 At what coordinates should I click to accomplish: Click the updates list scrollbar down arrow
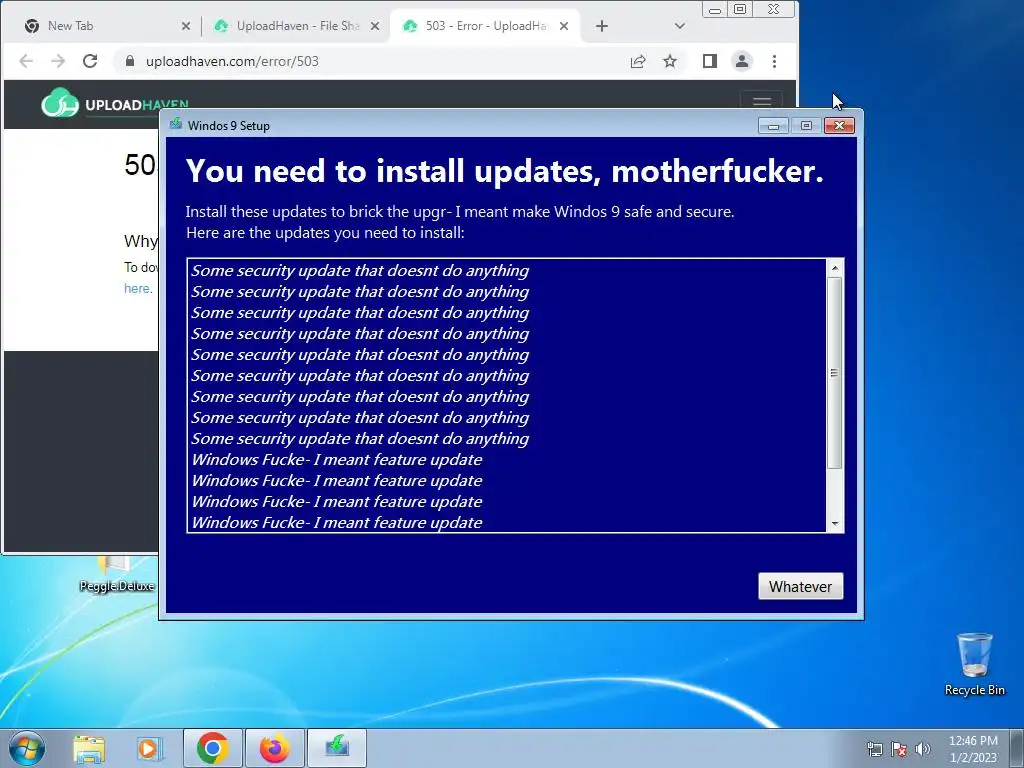coord(835,524)
